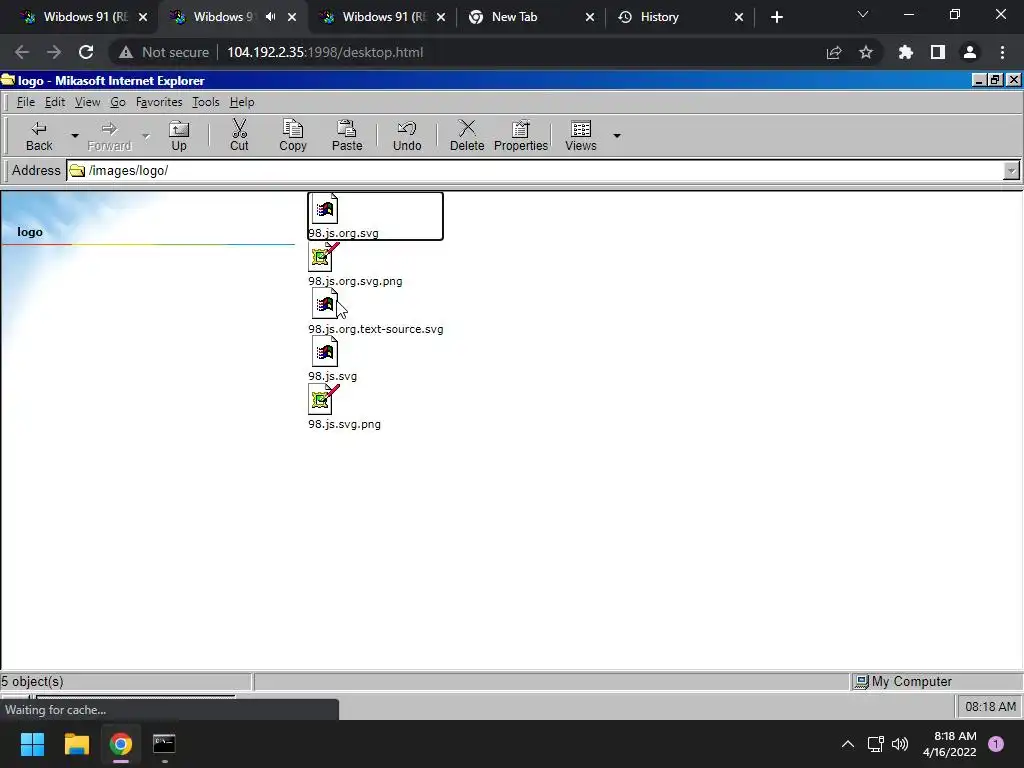
Task: Click the 98.js.svg file name label
Action: 332,377
